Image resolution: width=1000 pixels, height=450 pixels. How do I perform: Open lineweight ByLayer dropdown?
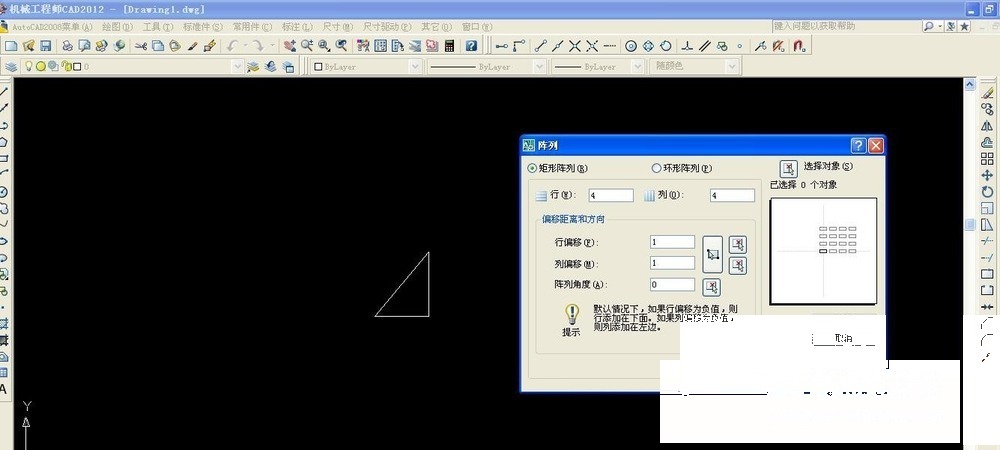coord(636,66)
